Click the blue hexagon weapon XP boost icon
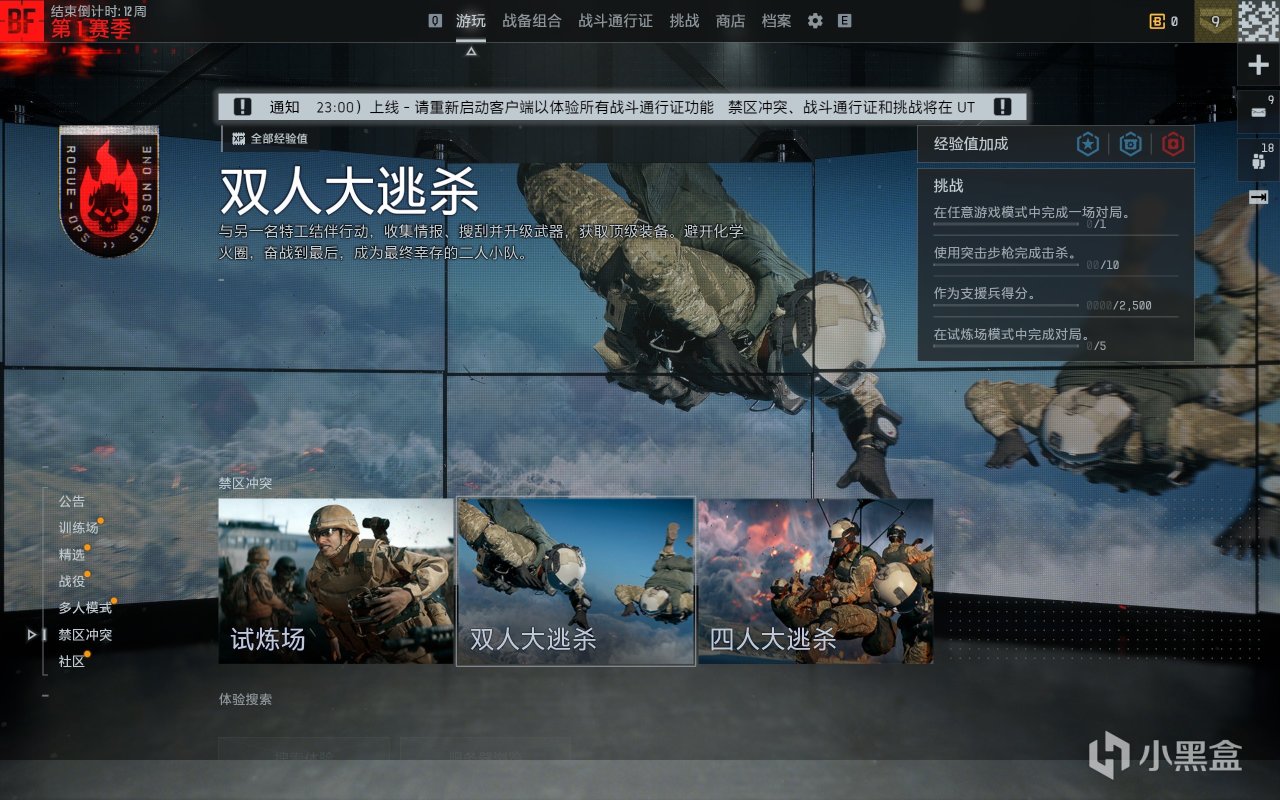Viewport: 1280px width, 800px height. (1131, 144)
